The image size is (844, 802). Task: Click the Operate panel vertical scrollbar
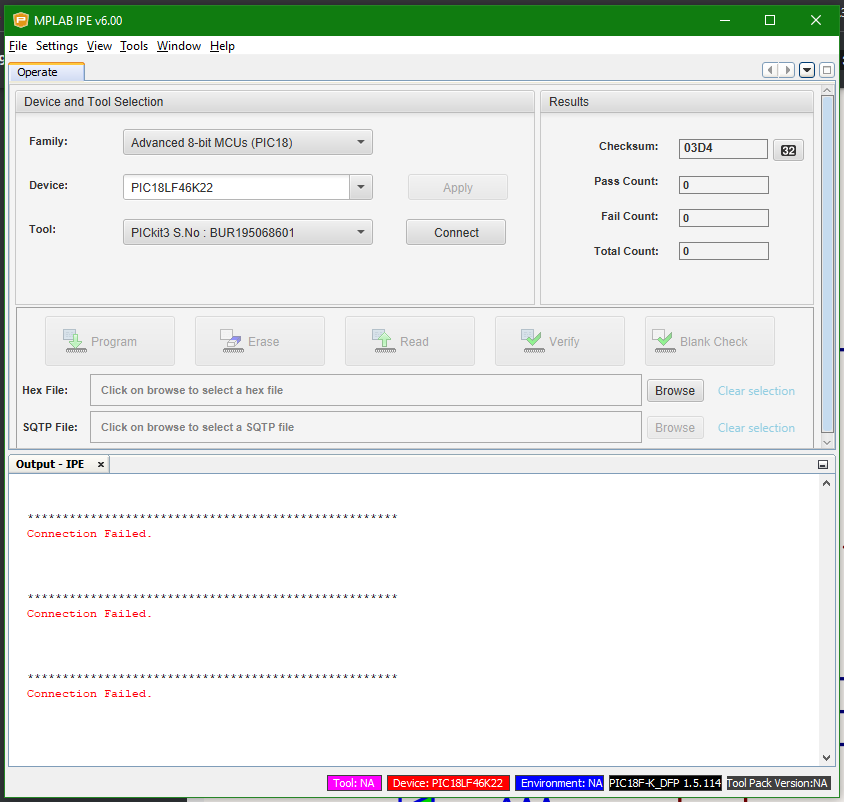(827, 264)
